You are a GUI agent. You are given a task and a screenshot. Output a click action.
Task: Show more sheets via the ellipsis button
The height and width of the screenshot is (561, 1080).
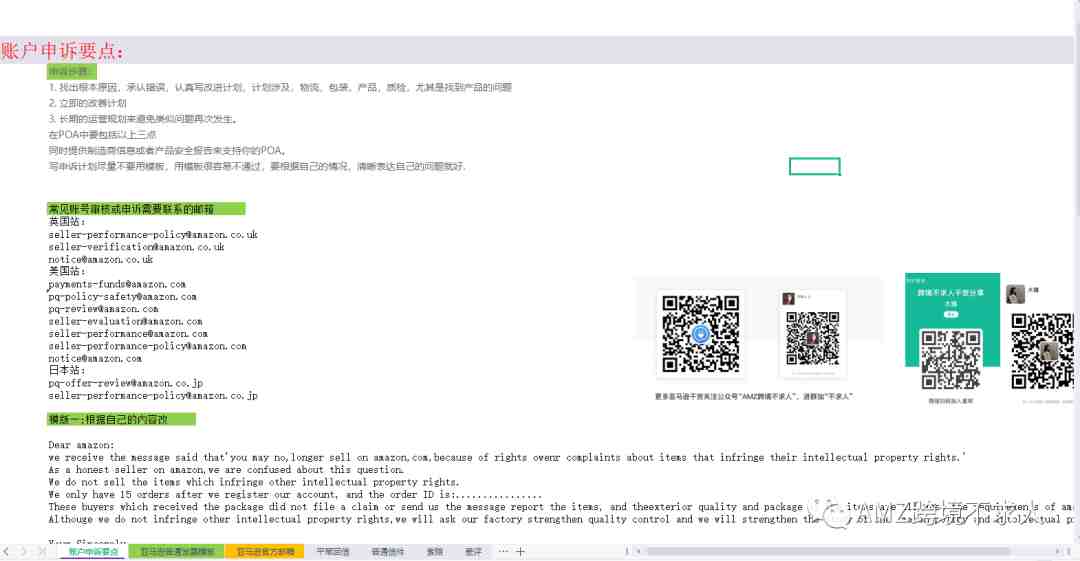click(503, 551)
